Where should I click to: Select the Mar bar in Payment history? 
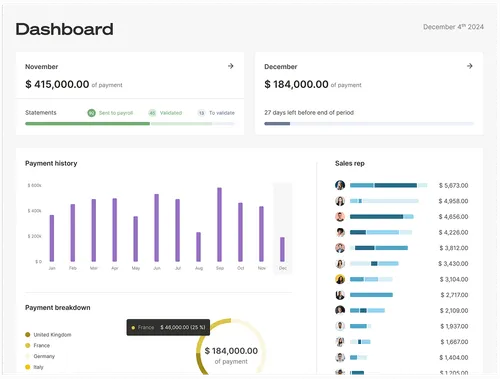click(x=94, y=230)
